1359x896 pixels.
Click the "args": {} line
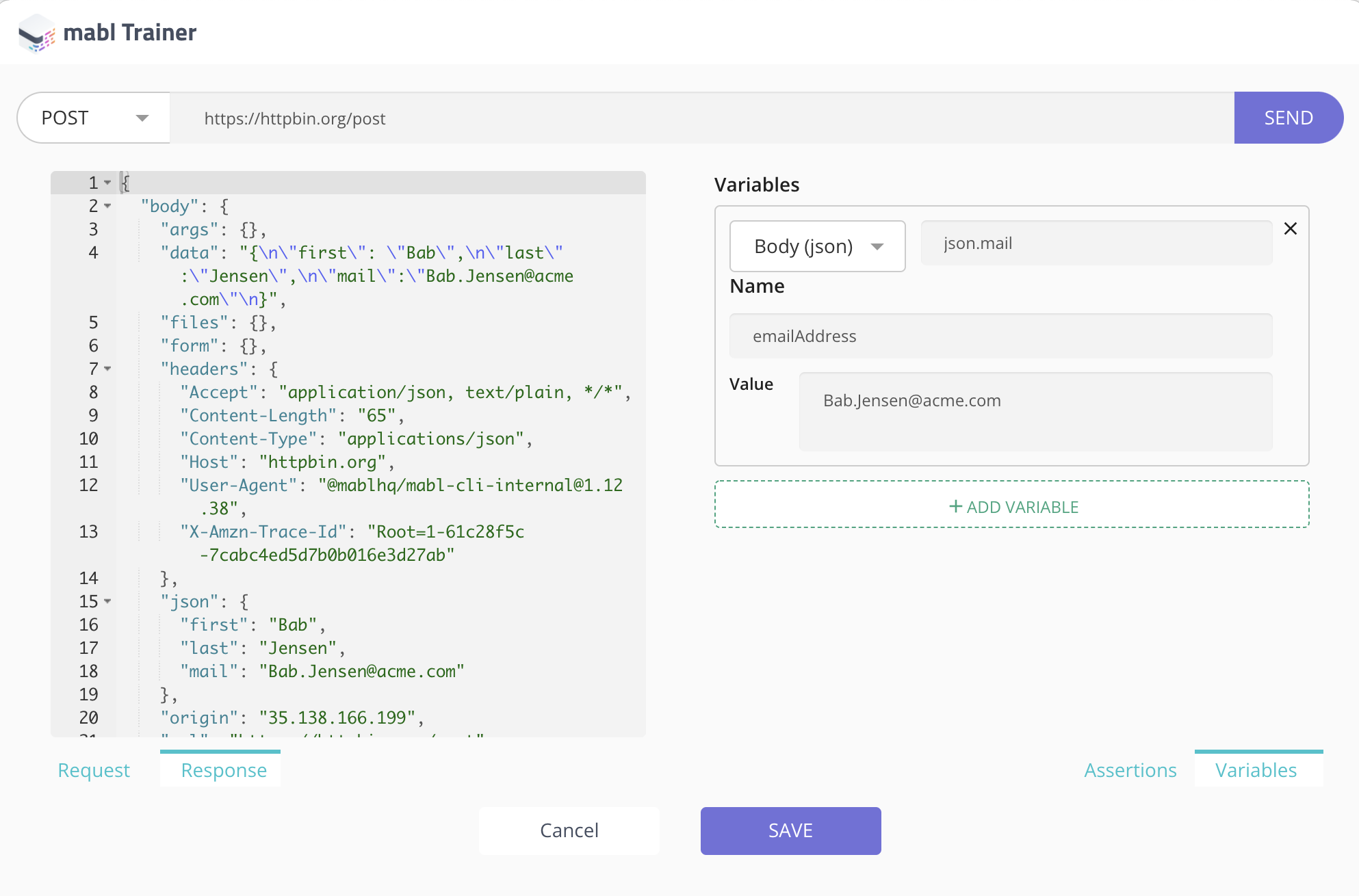(x=213, y=229)
